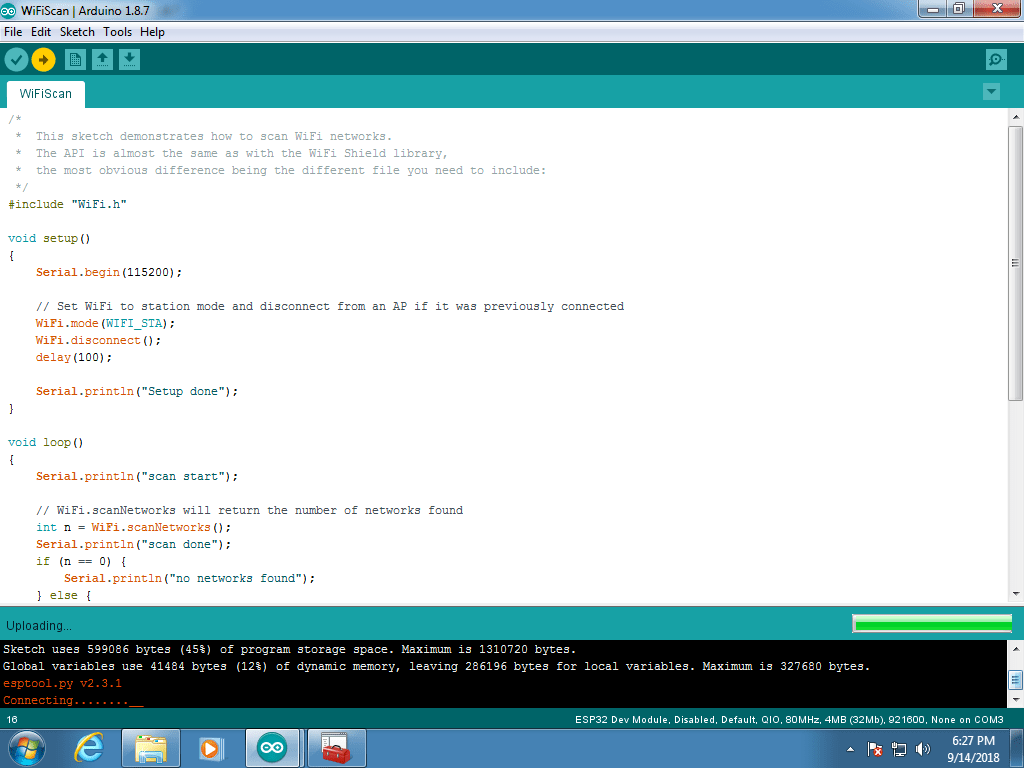Screen dimensions: 1024x768
Task: Open the Sketch menu
Action: 77,32
